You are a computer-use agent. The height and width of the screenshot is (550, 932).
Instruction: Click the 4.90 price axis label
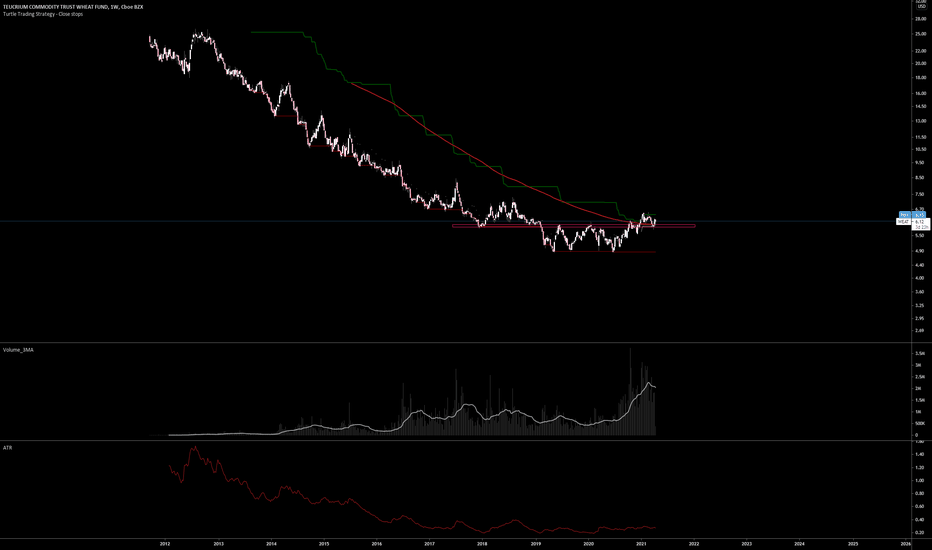click(920, 251)
